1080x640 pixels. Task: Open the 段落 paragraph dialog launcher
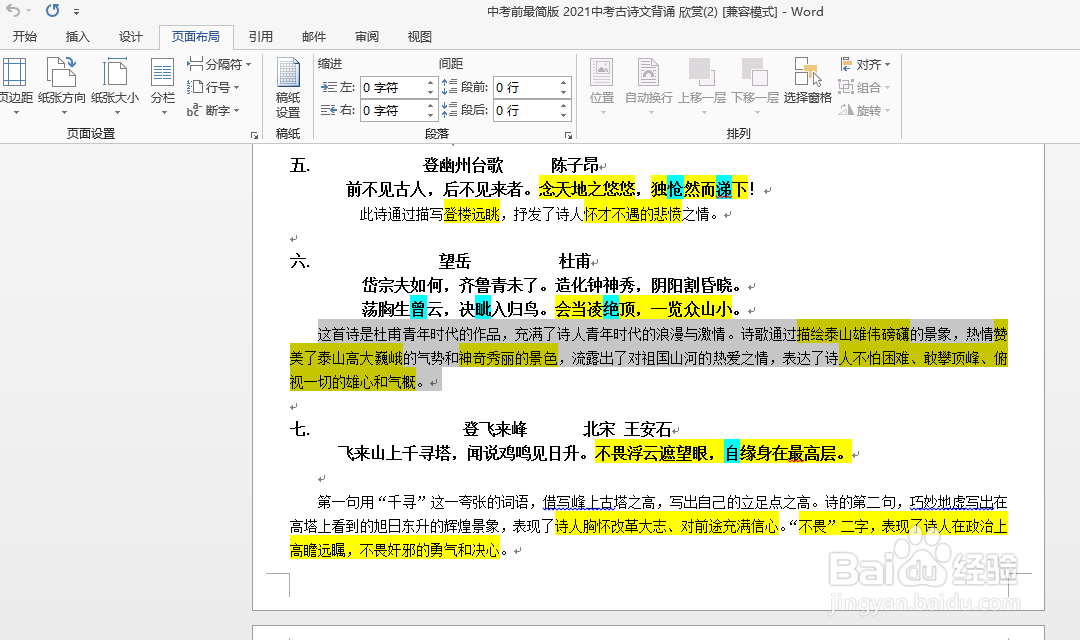569,133
